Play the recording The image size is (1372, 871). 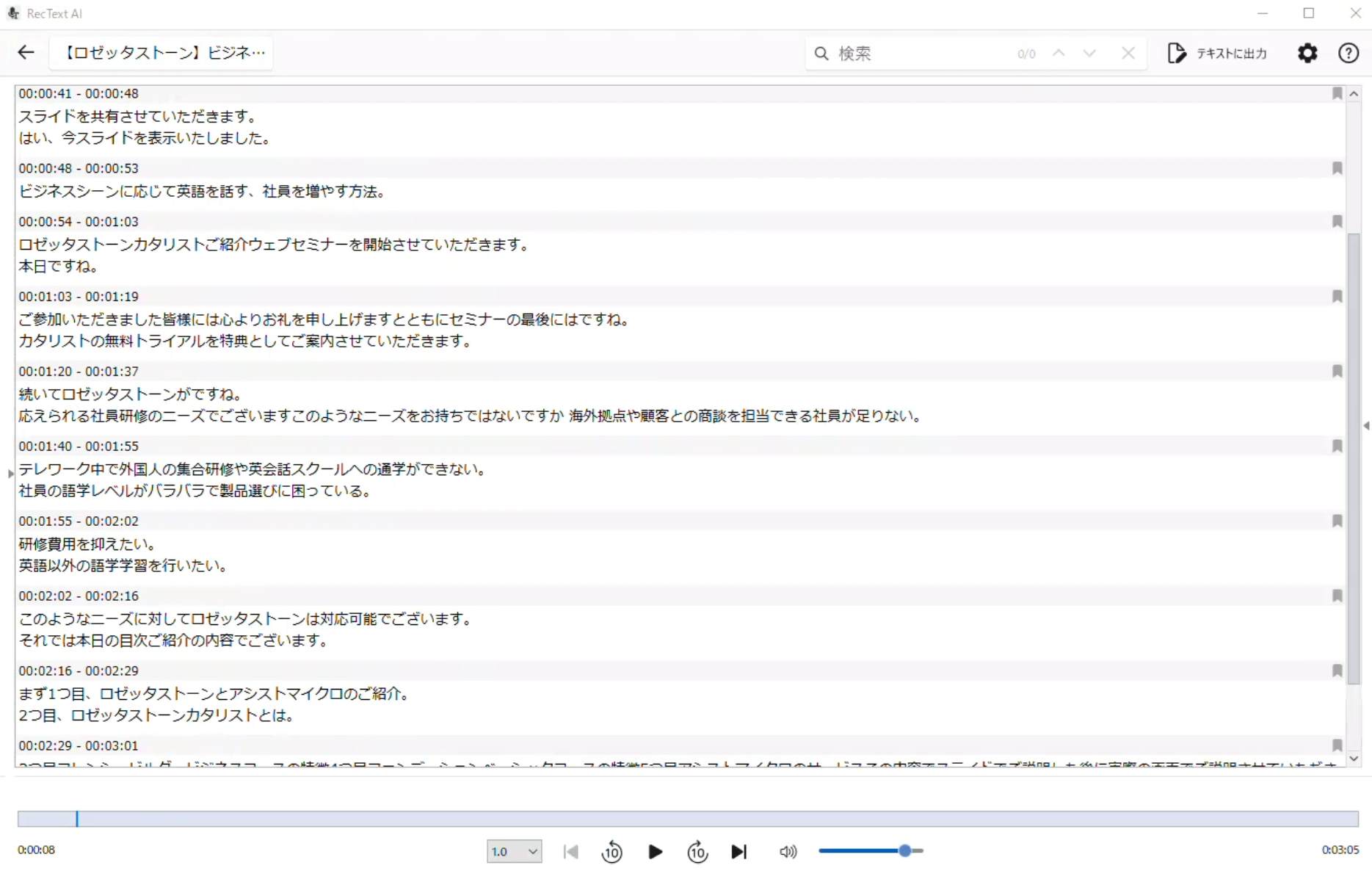pyautogui.click(x=655, y=851)
